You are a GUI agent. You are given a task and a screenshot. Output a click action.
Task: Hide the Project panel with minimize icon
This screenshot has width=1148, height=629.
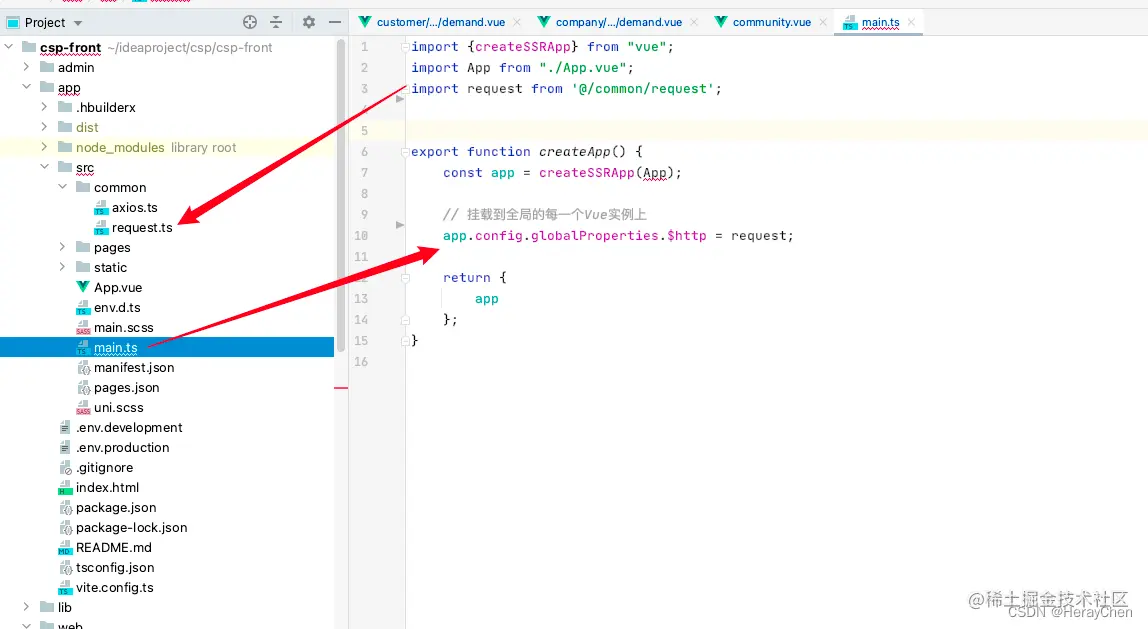335,22
